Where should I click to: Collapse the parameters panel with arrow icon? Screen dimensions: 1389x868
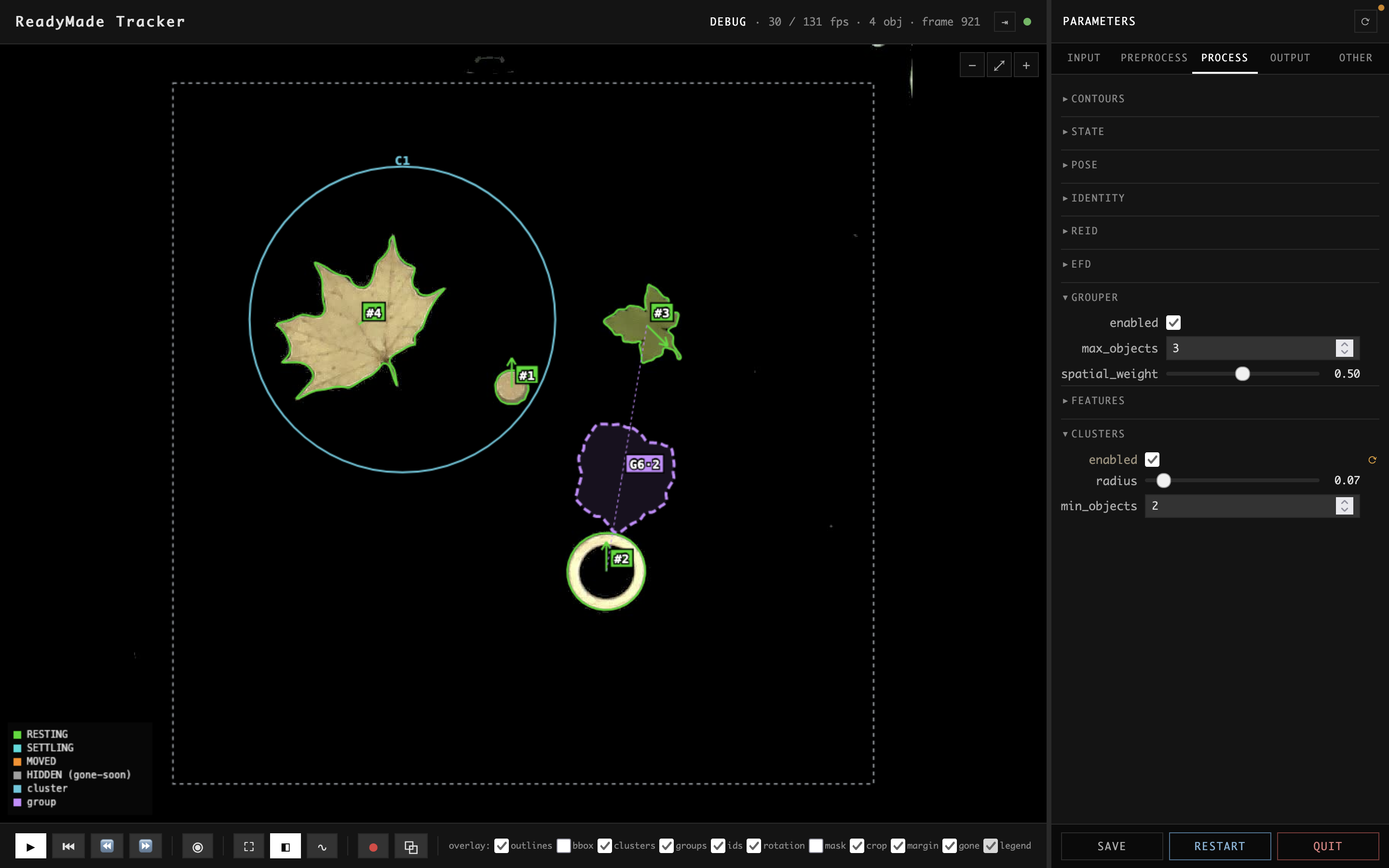coord(1005,22)
